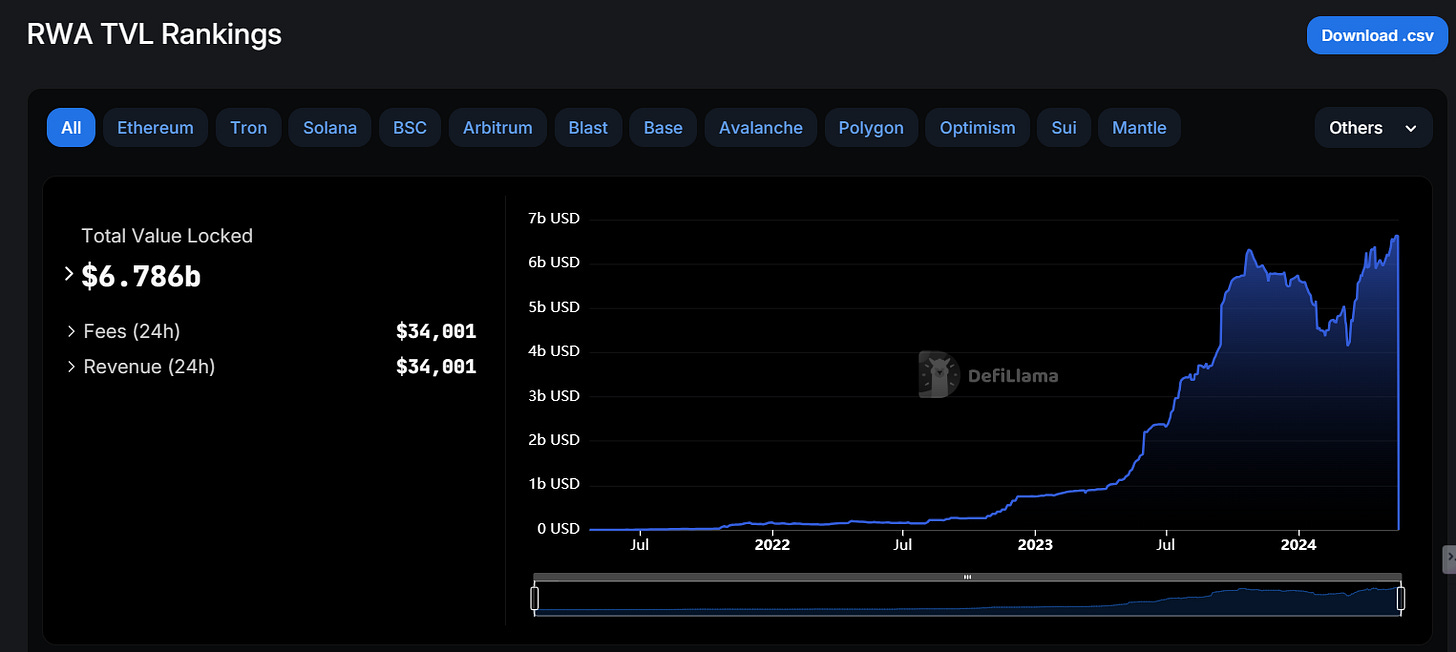Filter rankings by Tron
The width and height of the screenshot is (1456, 652).
(248, 128)
